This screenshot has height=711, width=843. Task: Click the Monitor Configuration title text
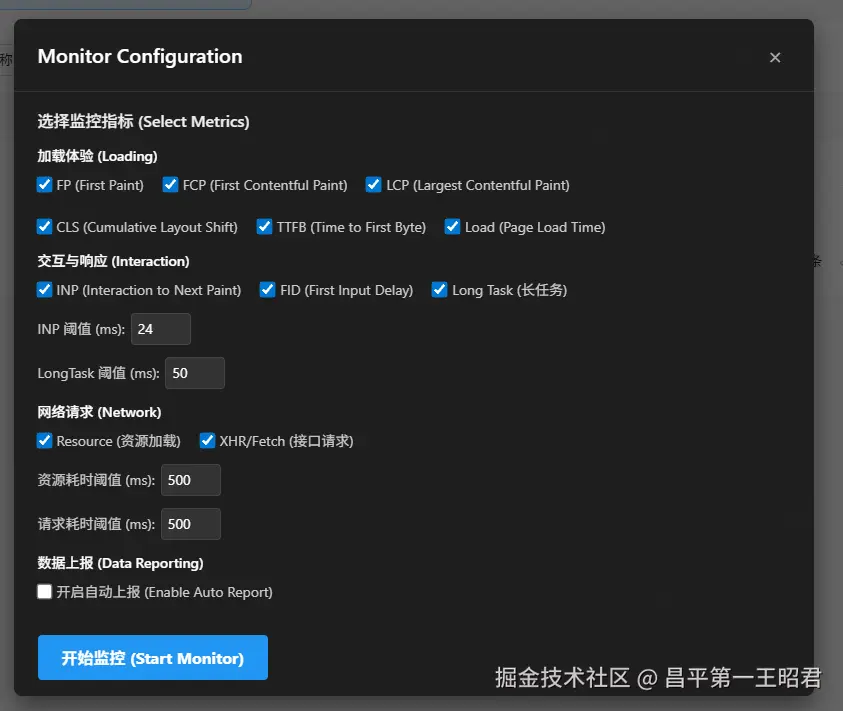pos(140,56)
